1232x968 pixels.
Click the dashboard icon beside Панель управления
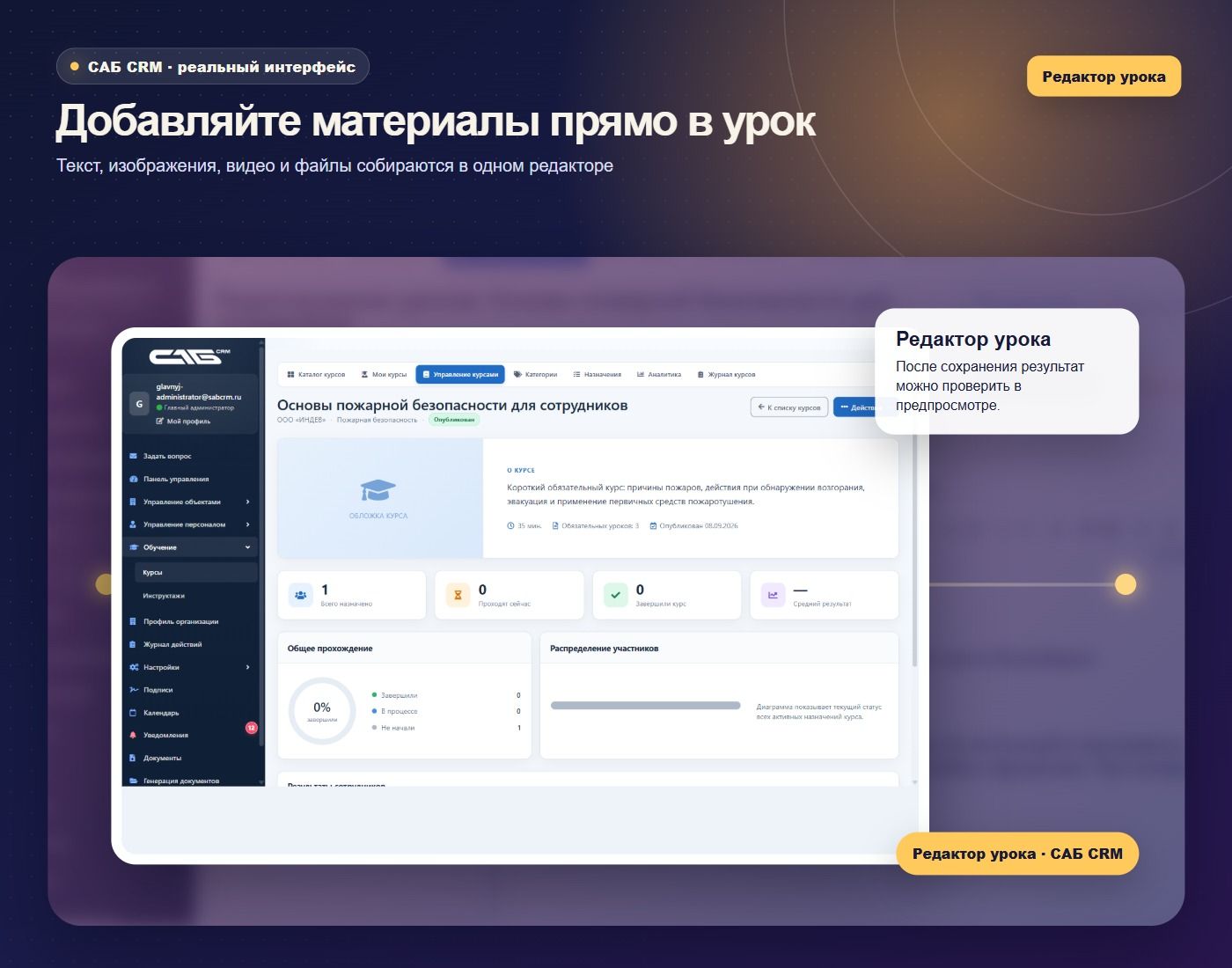(134, 479)
